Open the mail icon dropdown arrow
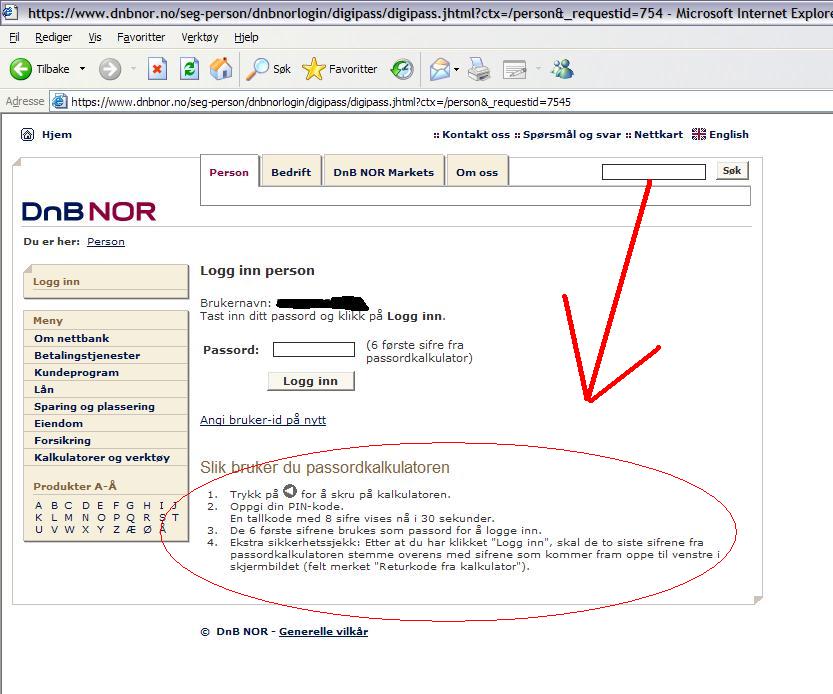This screenshot has height=694, width=833. 457,69
